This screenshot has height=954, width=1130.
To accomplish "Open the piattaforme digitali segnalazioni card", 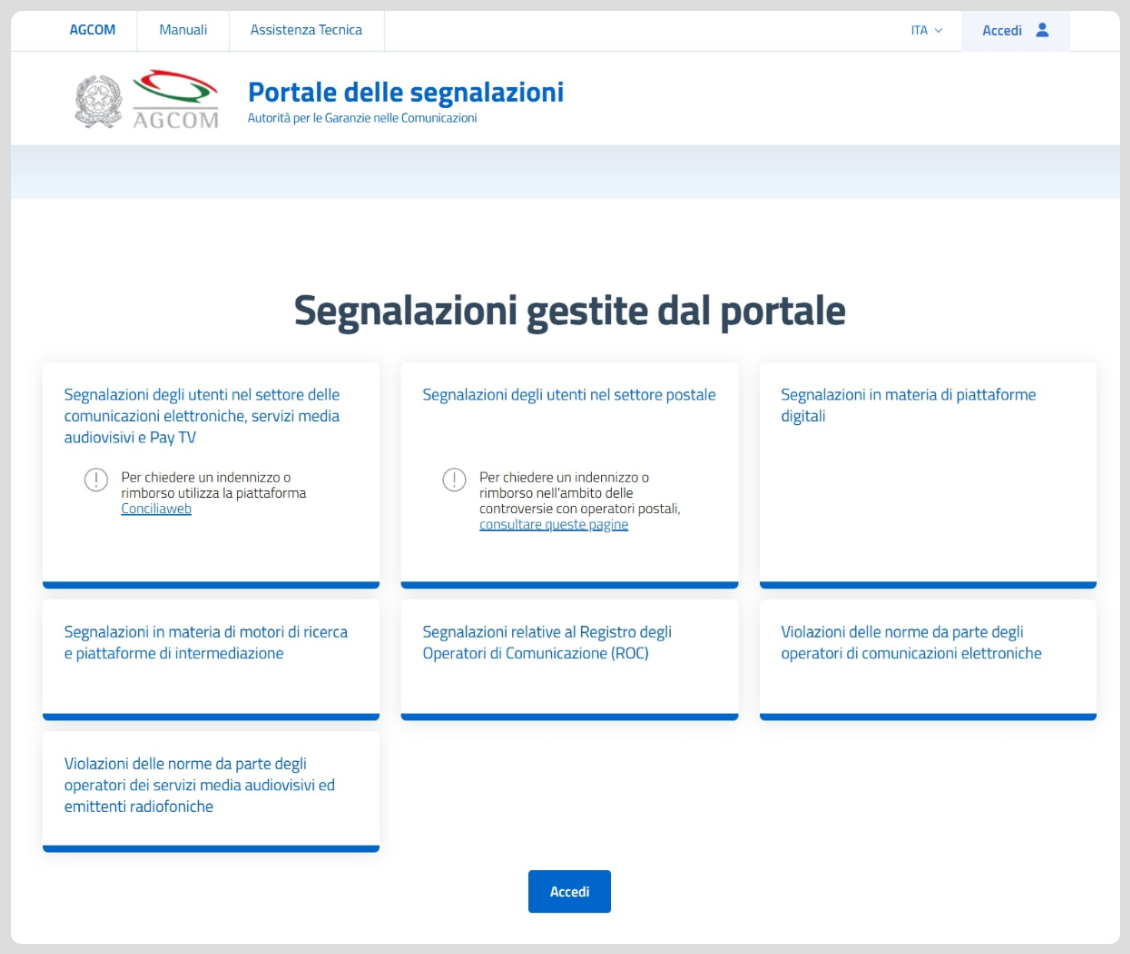I will click(x=928, y=472).
